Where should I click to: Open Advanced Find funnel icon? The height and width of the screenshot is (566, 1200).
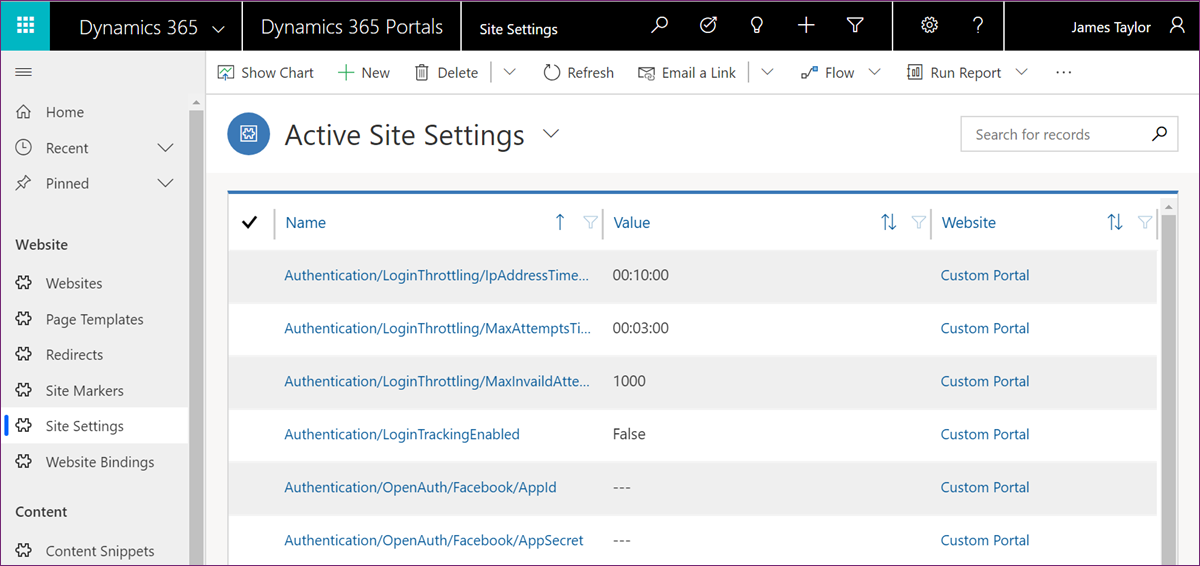(x=855, y=26)
